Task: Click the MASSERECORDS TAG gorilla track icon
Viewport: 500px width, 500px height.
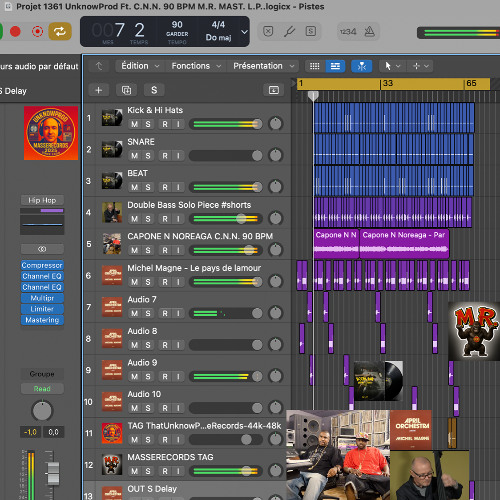Action: (x=112, y=465)
